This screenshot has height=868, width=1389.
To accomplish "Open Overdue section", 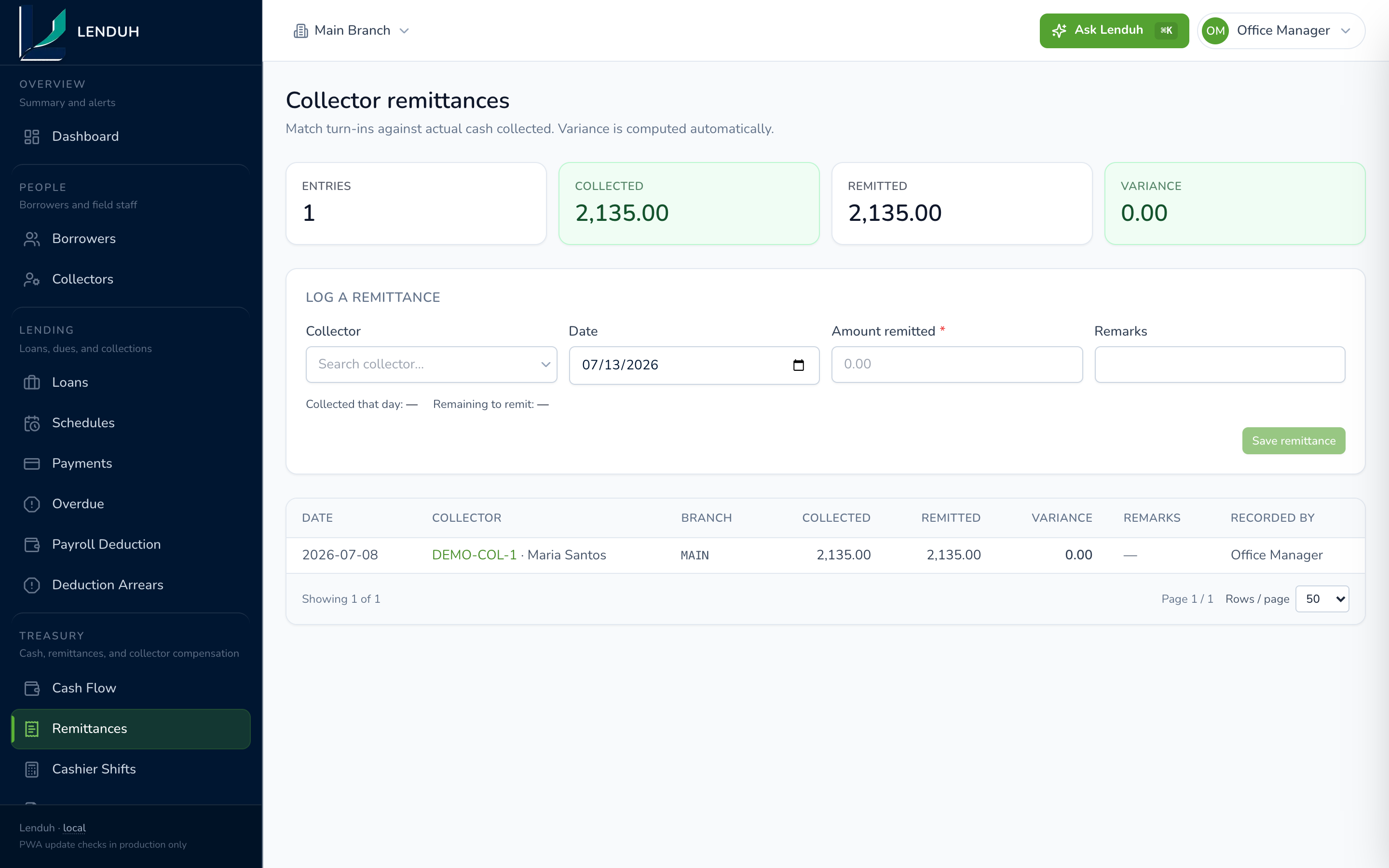I will tap(131, 504).
